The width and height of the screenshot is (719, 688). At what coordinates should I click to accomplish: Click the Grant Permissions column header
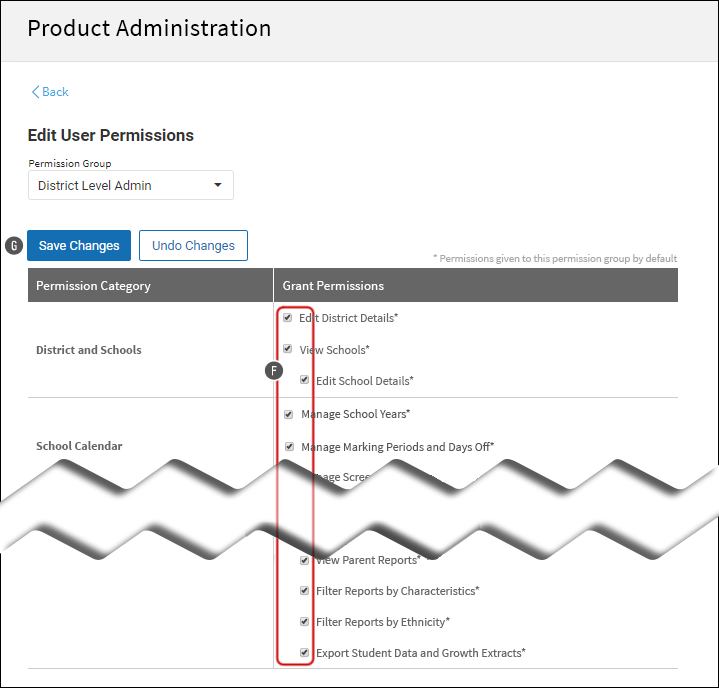pos(476,285)
